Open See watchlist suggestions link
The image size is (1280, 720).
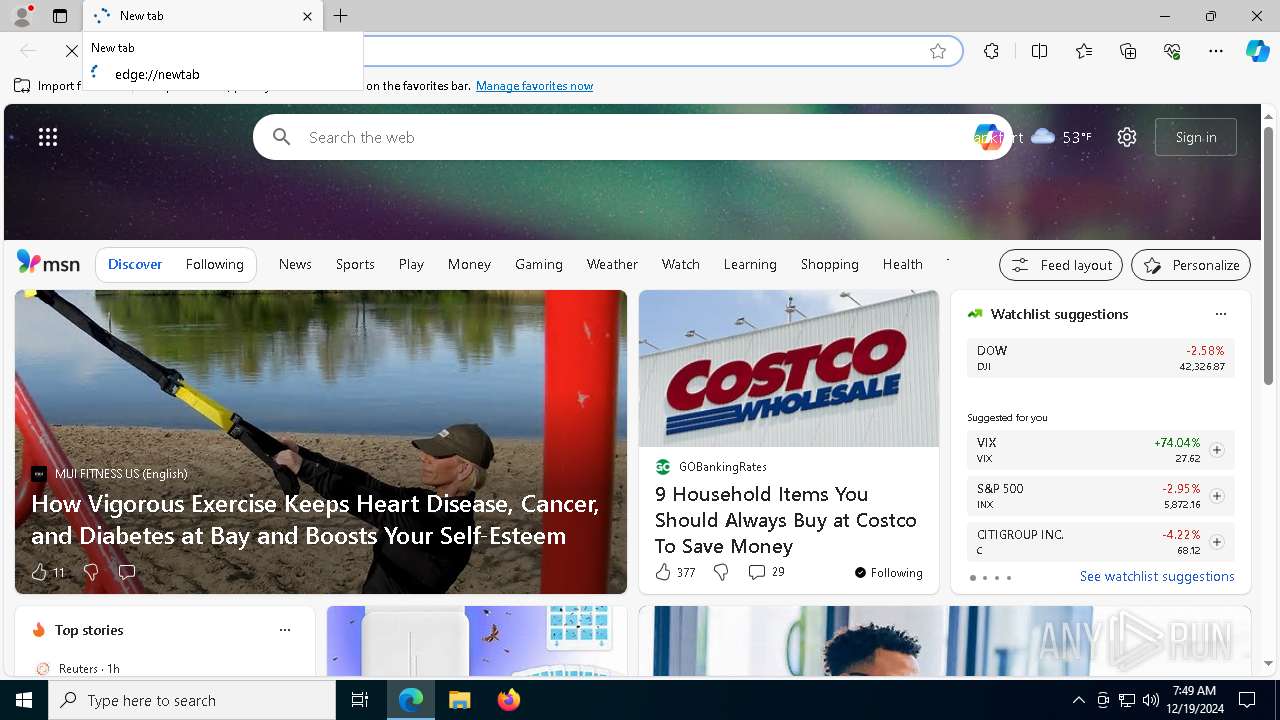click(x=1157, y=576)
